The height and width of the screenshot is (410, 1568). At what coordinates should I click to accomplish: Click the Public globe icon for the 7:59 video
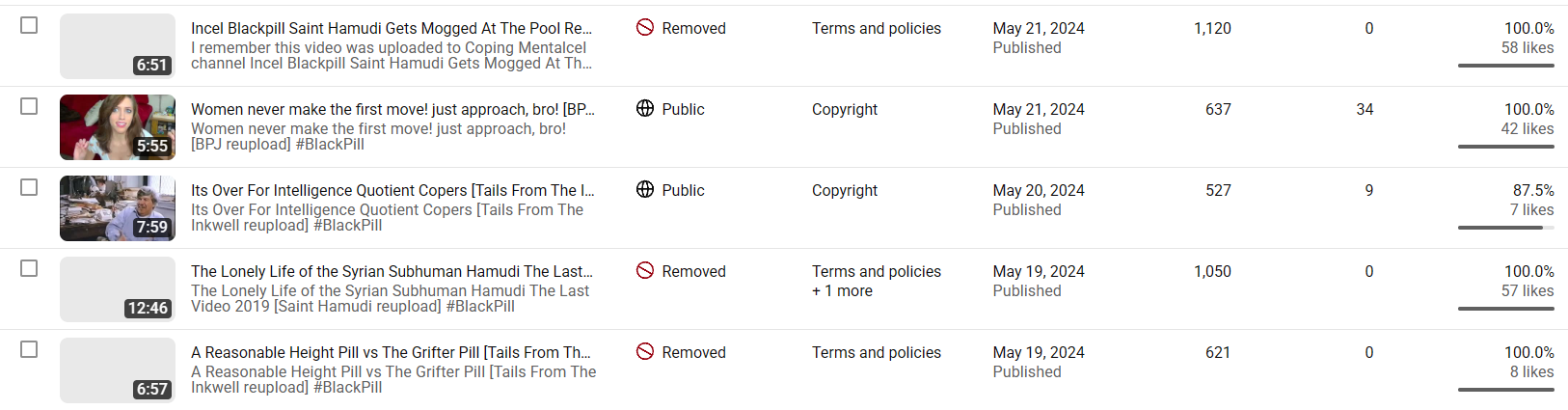(x=645, y=190)
